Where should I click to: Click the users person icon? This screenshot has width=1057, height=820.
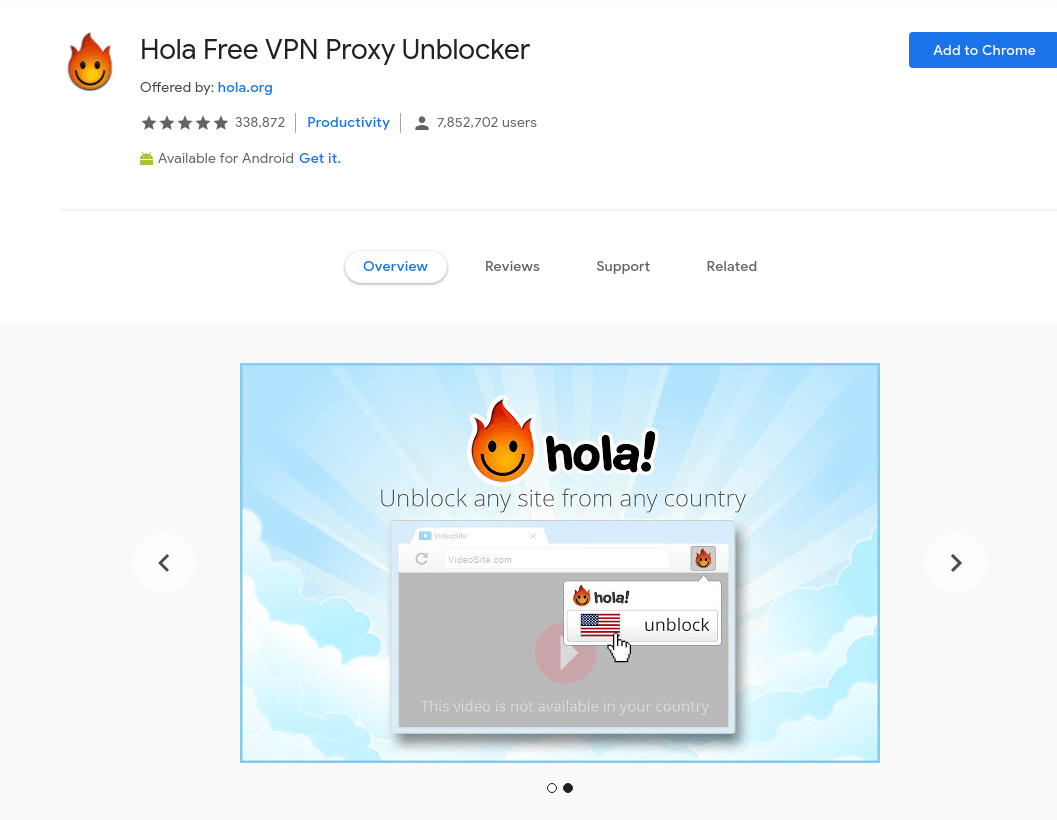tap(421, 123)
